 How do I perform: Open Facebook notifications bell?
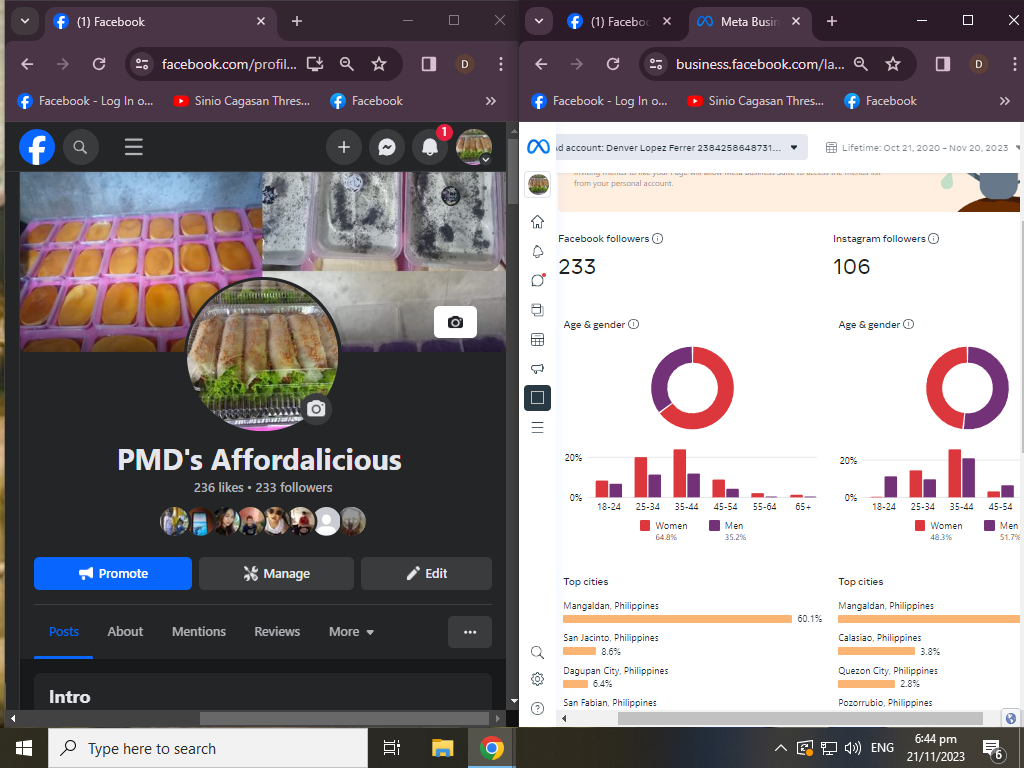(x=430, y=147)
